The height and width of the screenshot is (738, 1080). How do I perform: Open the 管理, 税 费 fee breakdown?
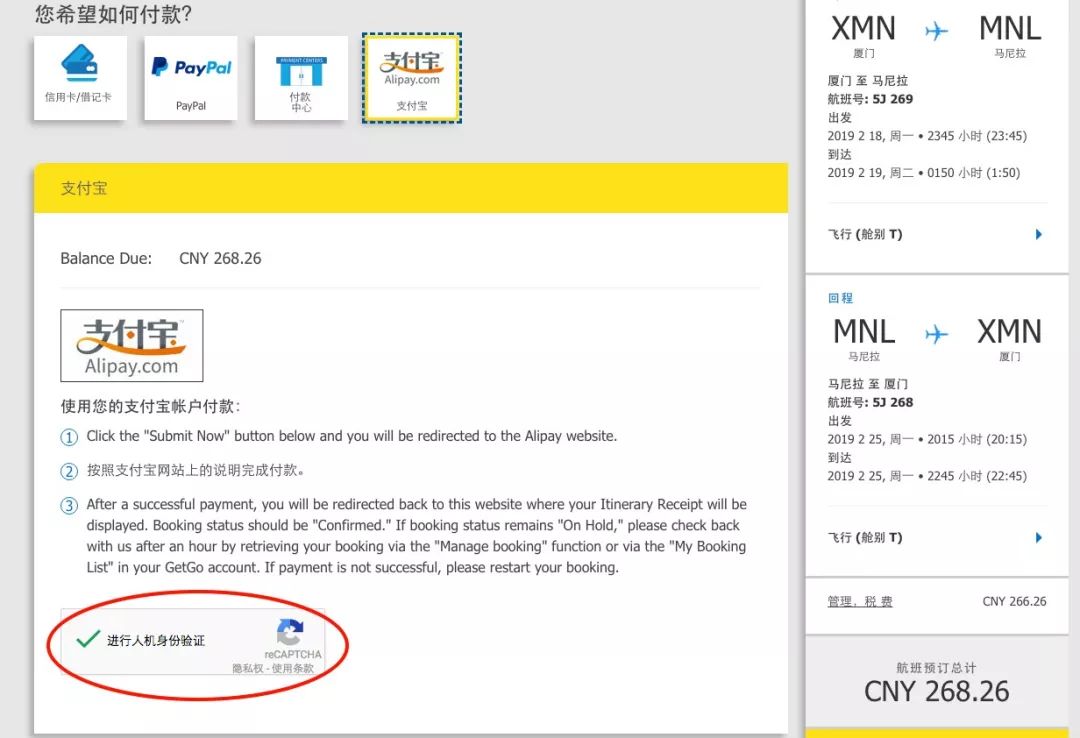[860, 602]
